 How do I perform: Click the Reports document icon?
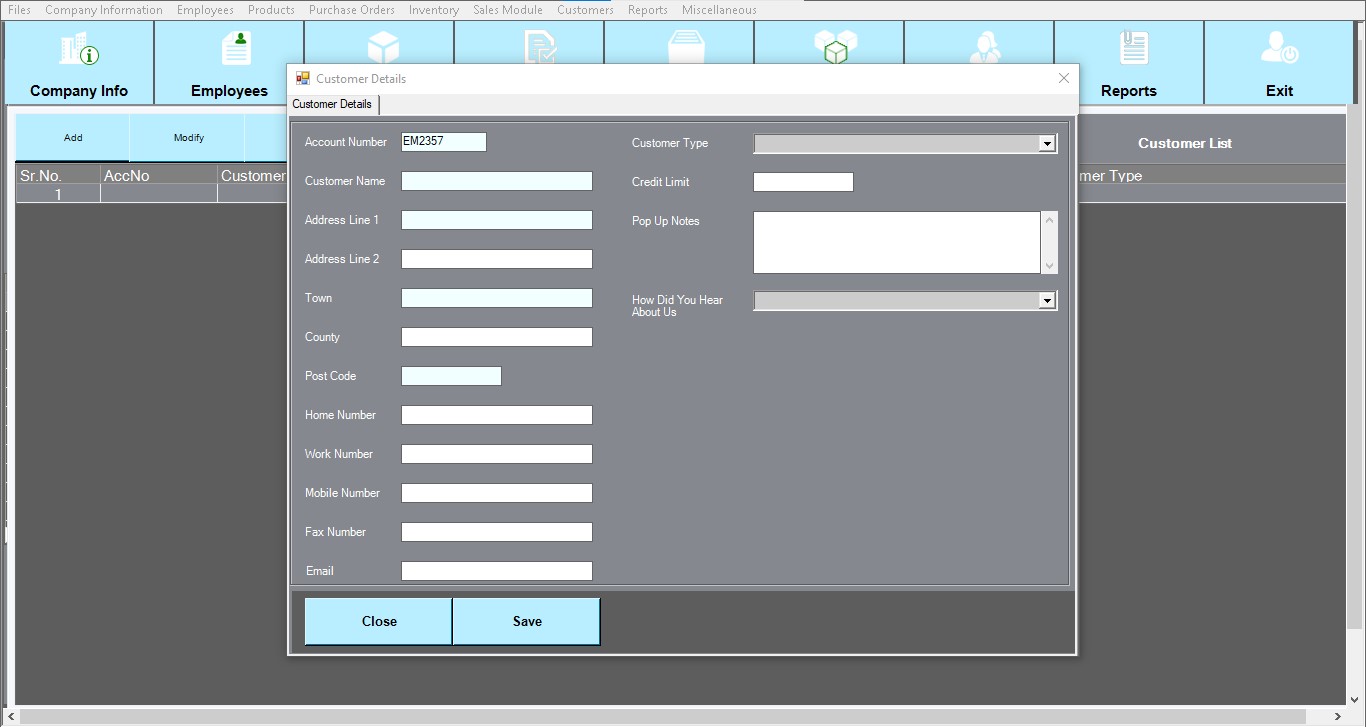click(1133, 48)
